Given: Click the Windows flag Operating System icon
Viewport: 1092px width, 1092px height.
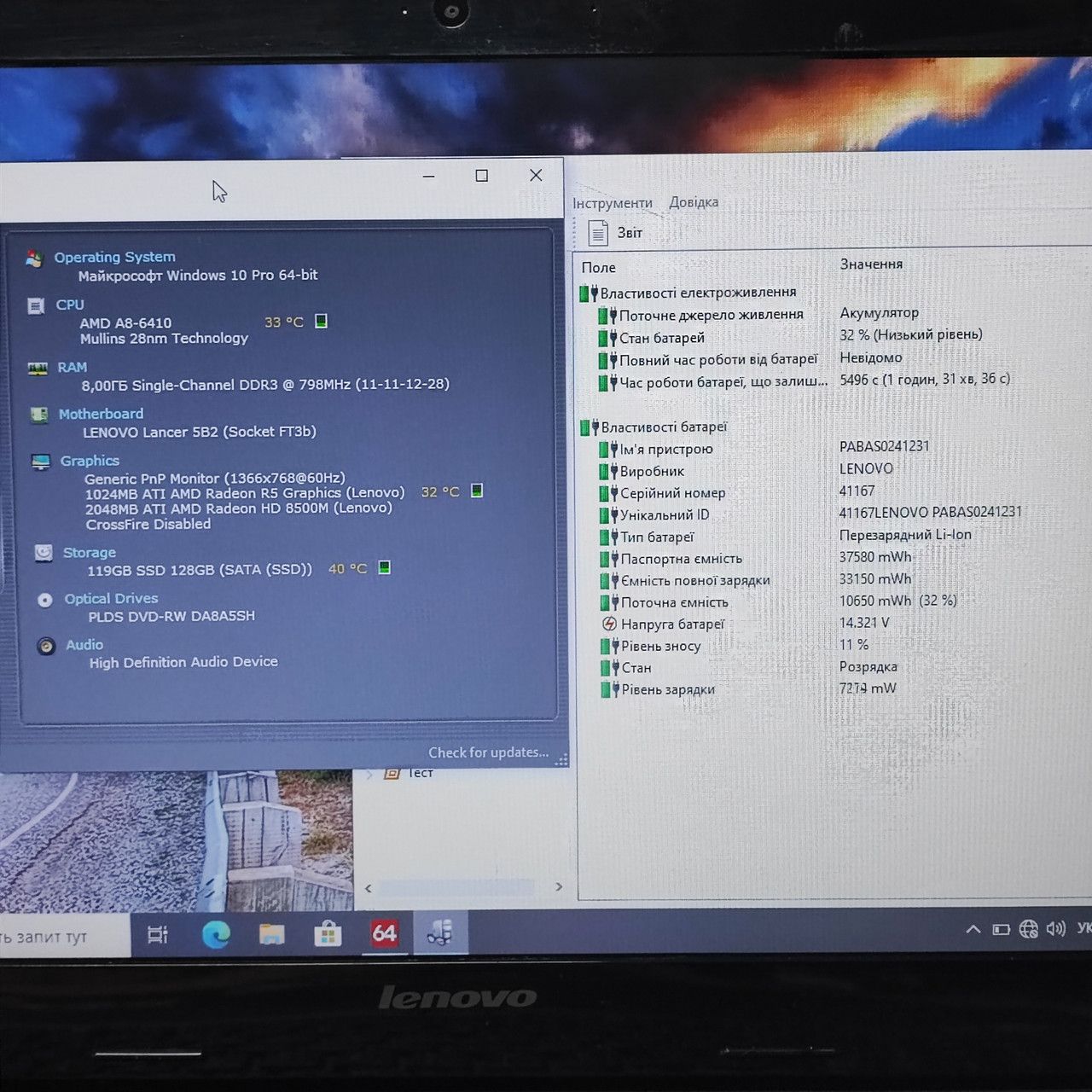Looking at the screenshot, I should (34, 258).
